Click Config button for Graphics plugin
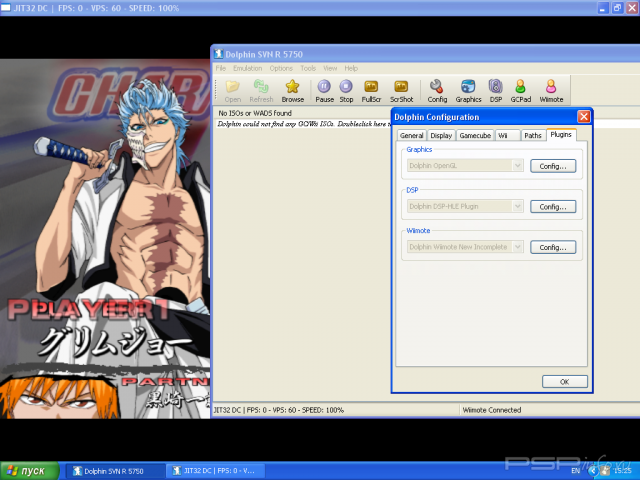 coord(553,165)
